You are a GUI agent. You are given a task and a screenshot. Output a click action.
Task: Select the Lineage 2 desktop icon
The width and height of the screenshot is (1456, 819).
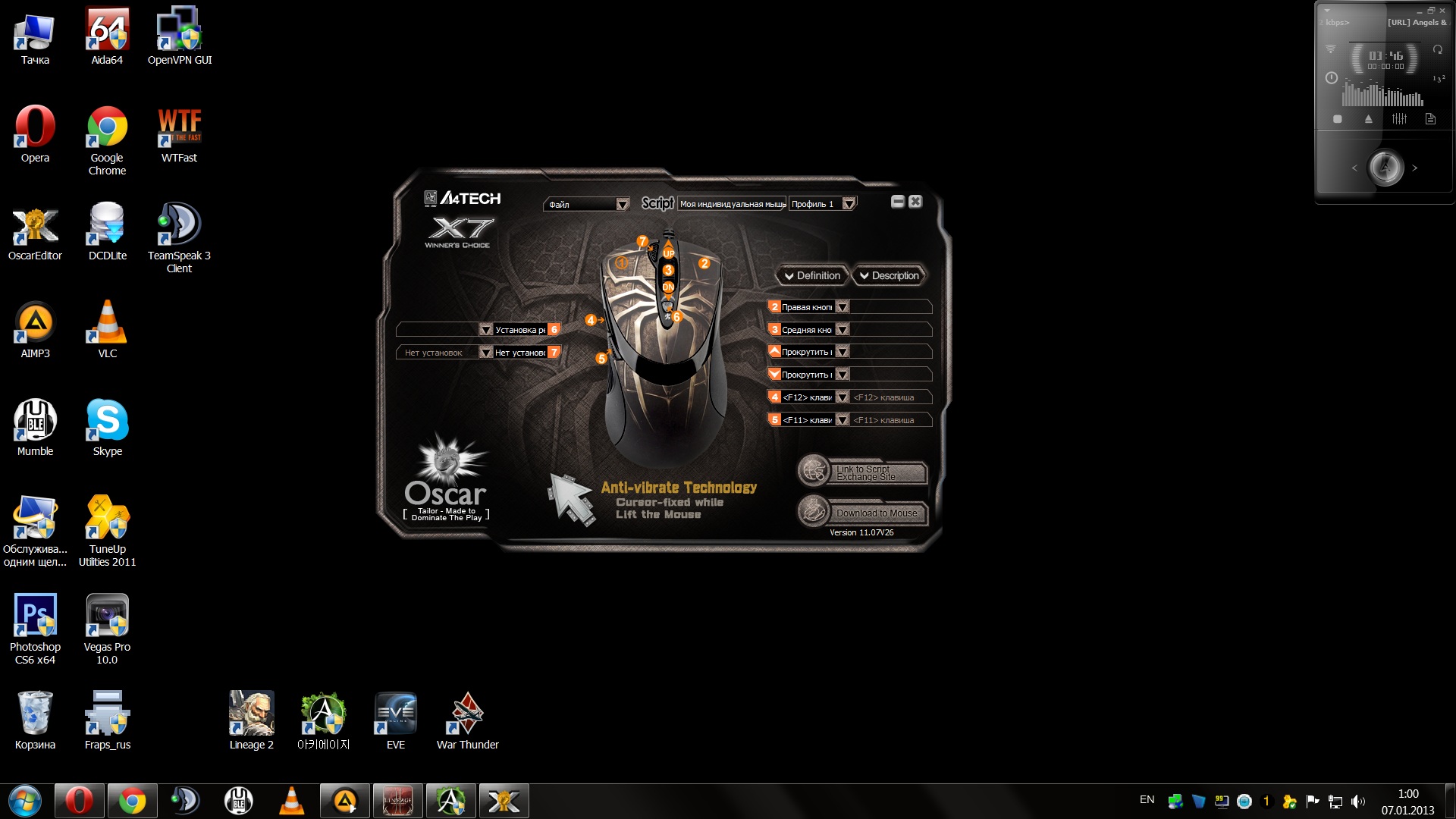coord(252,721)
